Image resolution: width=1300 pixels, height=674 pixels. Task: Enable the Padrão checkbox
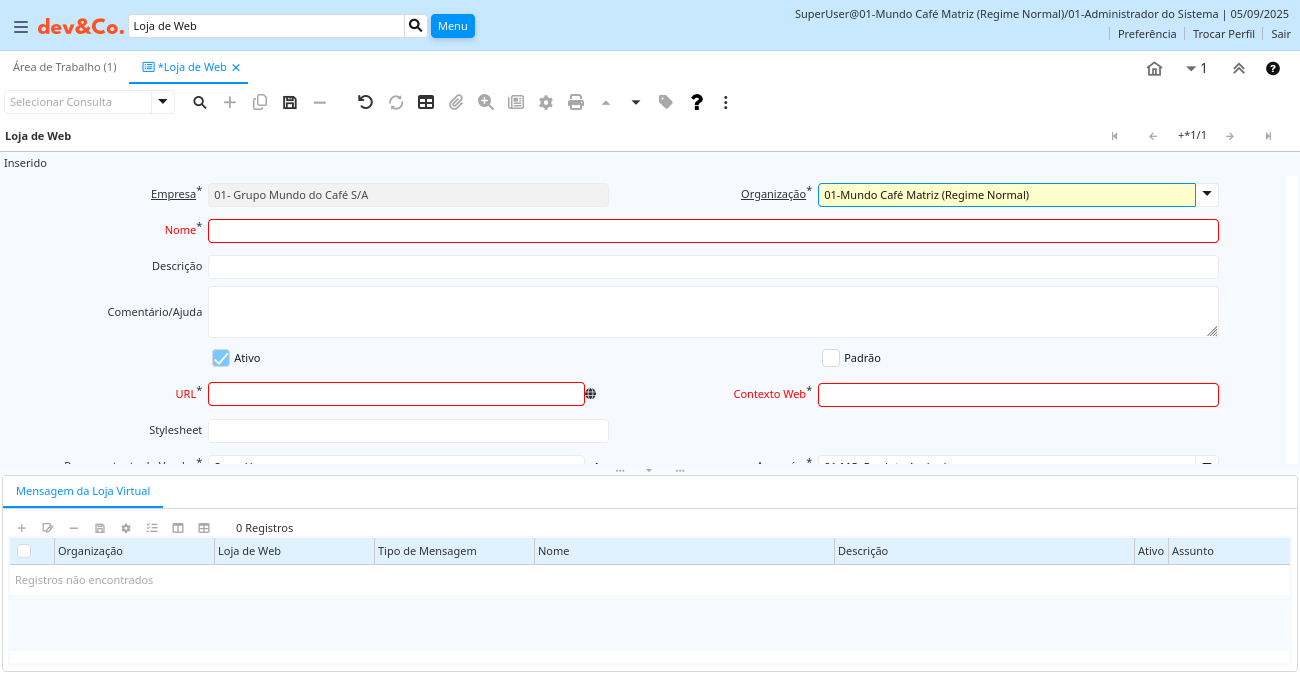830,358
